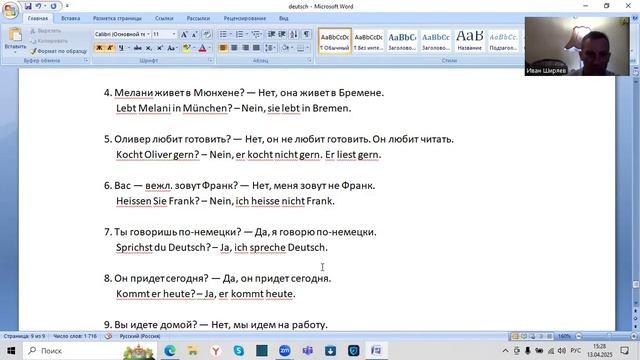Open the Вид tab
The width and height of the screenshot is (640, 360).
pyautogui.click(x=284, y=18)
